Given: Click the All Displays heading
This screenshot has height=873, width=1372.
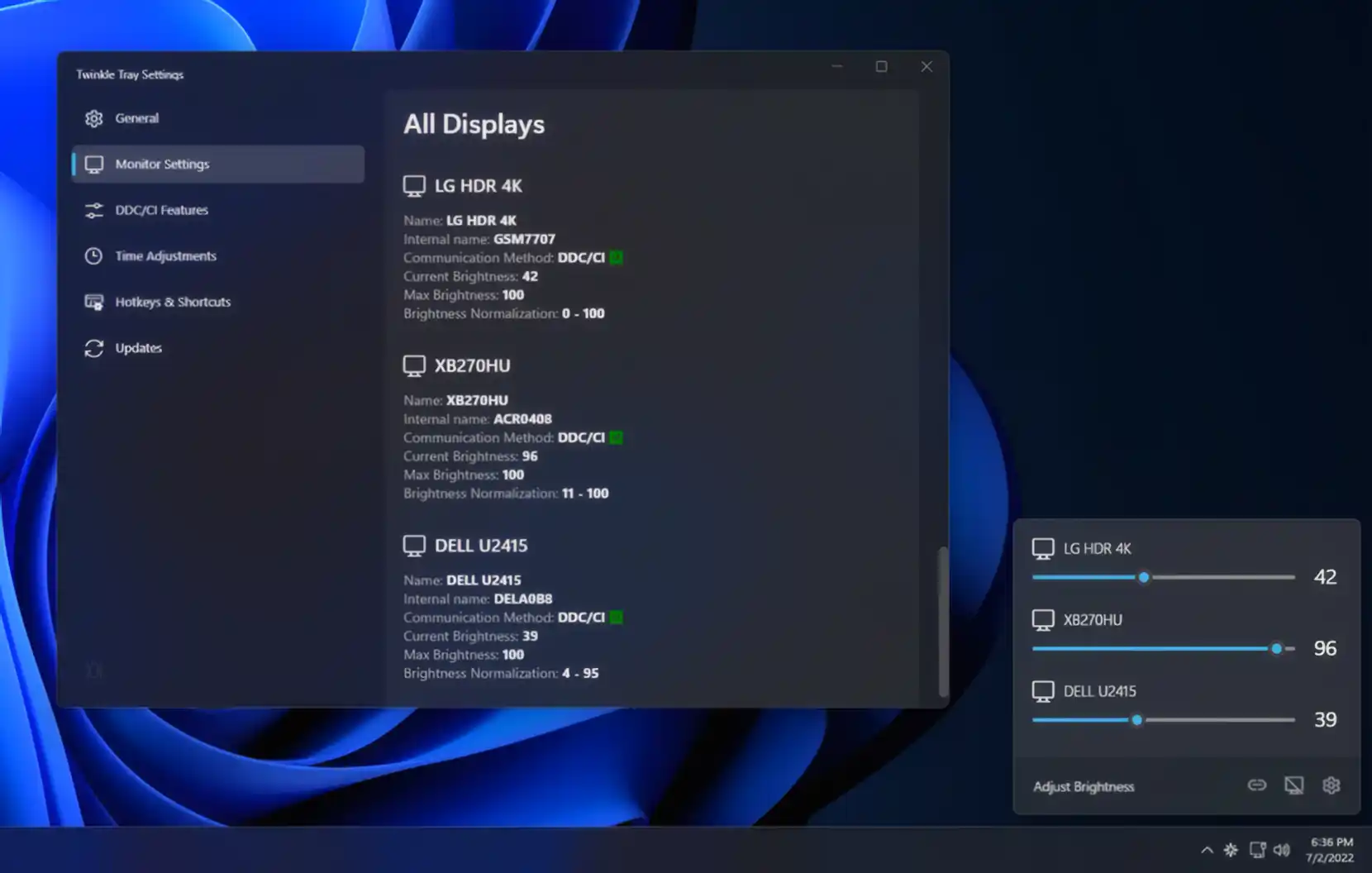Looking at the screenshot, I should [x=474, y=124].
